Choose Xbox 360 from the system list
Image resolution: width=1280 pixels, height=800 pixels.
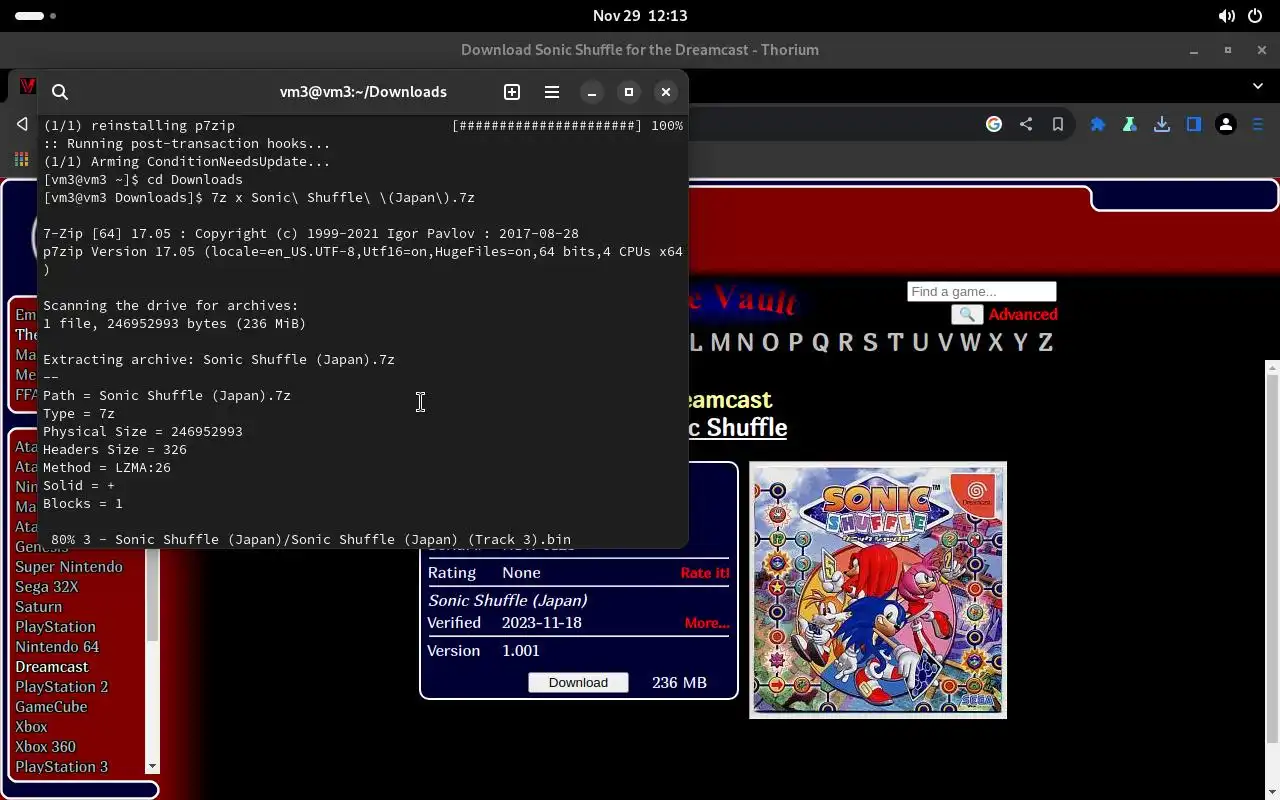click(45, 747)
